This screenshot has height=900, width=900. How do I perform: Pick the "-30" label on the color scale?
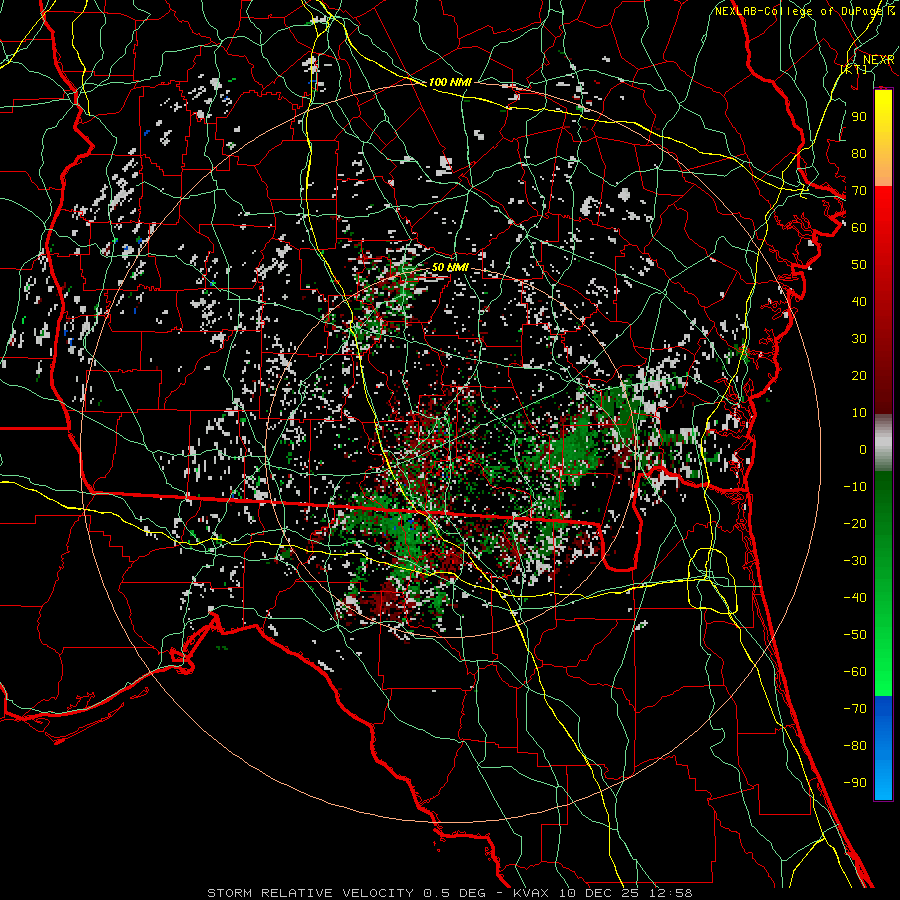(x=855, y=561)
